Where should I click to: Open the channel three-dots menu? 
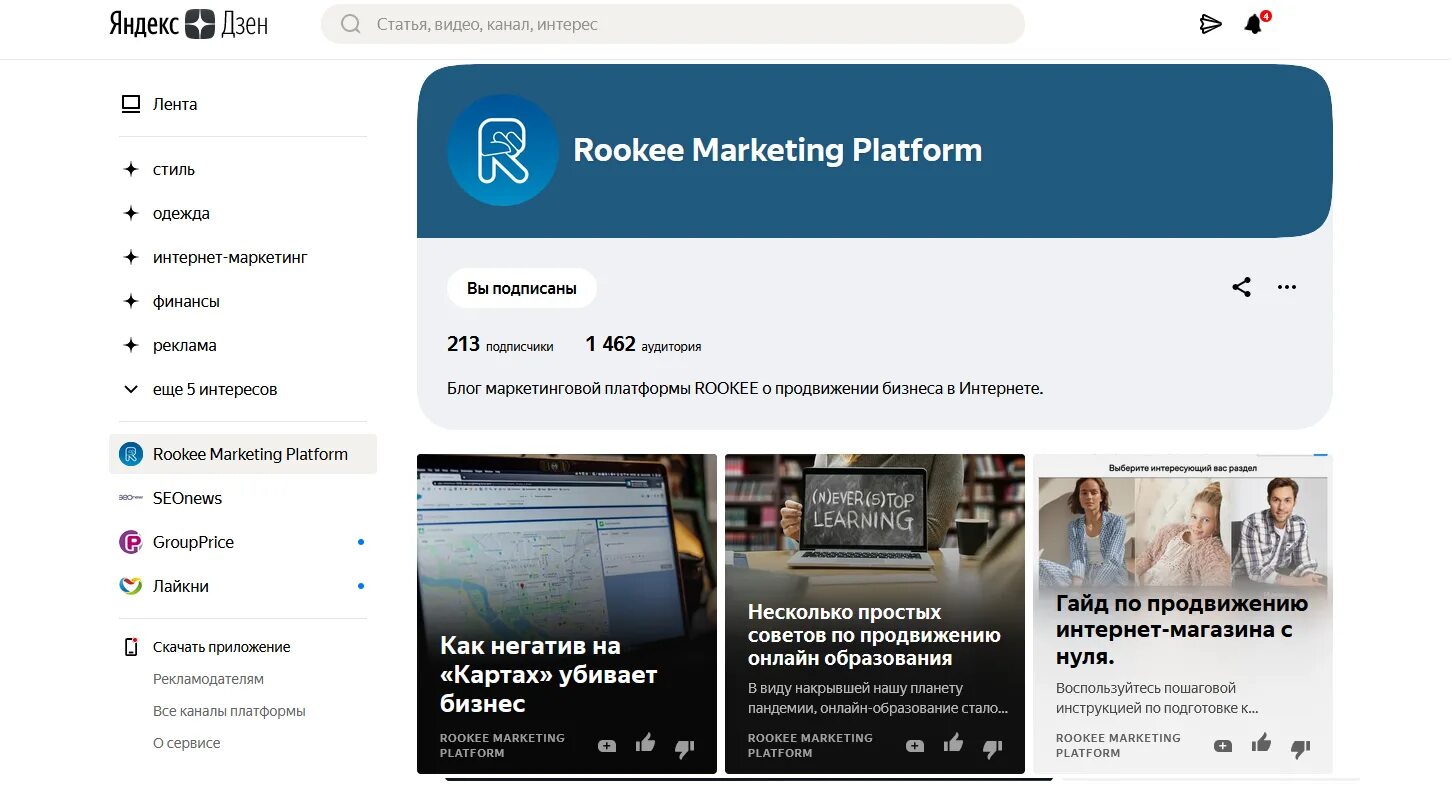coord(1287,288)
